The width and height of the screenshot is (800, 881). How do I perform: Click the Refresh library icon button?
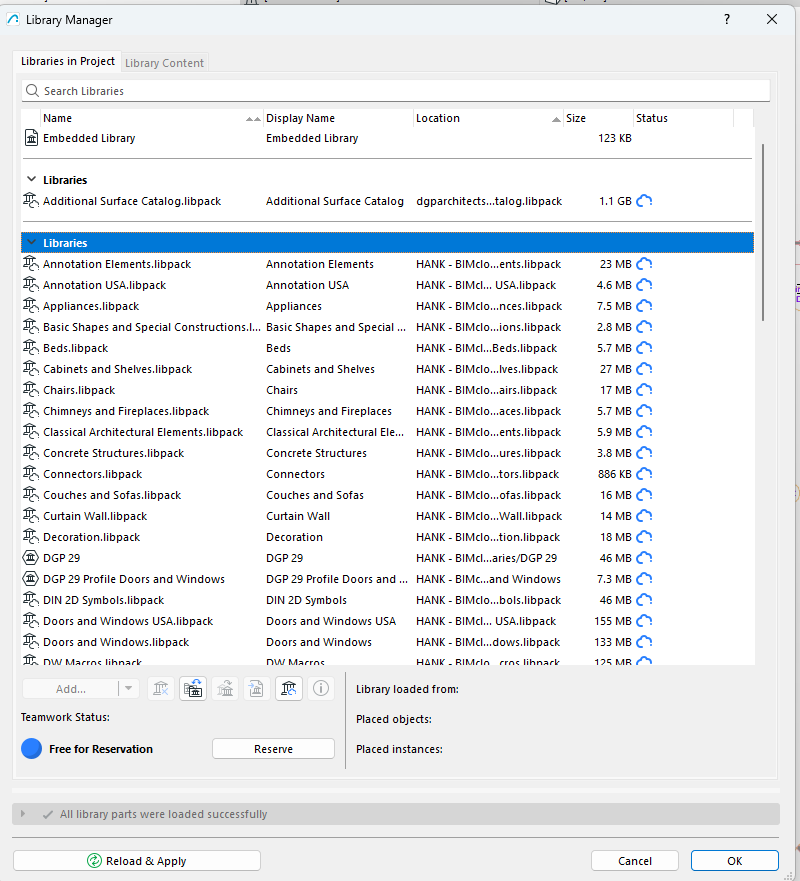tap(225, 688)
